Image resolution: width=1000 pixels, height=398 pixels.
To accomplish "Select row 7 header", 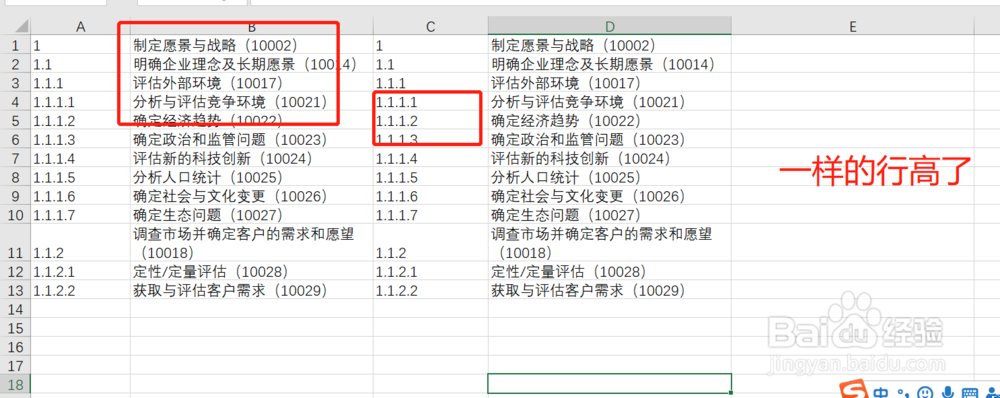I will coord(15,158).
